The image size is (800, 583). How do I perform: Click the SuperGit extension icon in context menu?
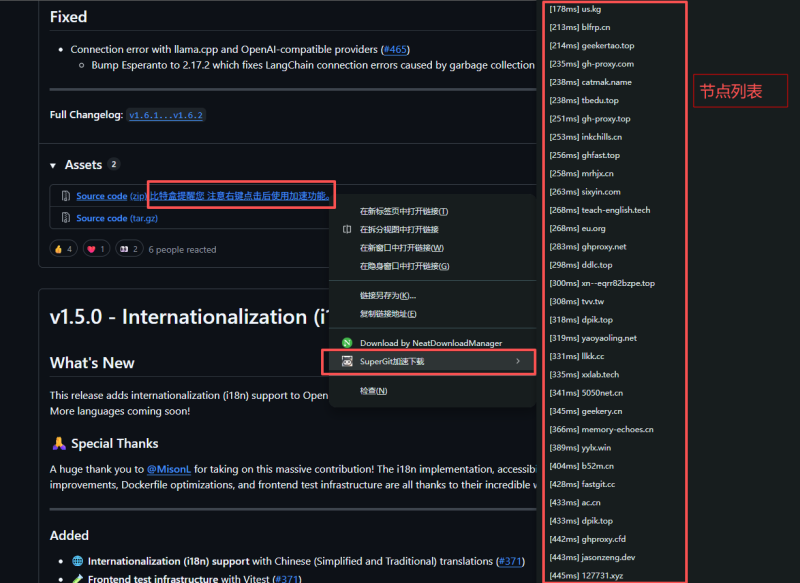coord(347,361)
